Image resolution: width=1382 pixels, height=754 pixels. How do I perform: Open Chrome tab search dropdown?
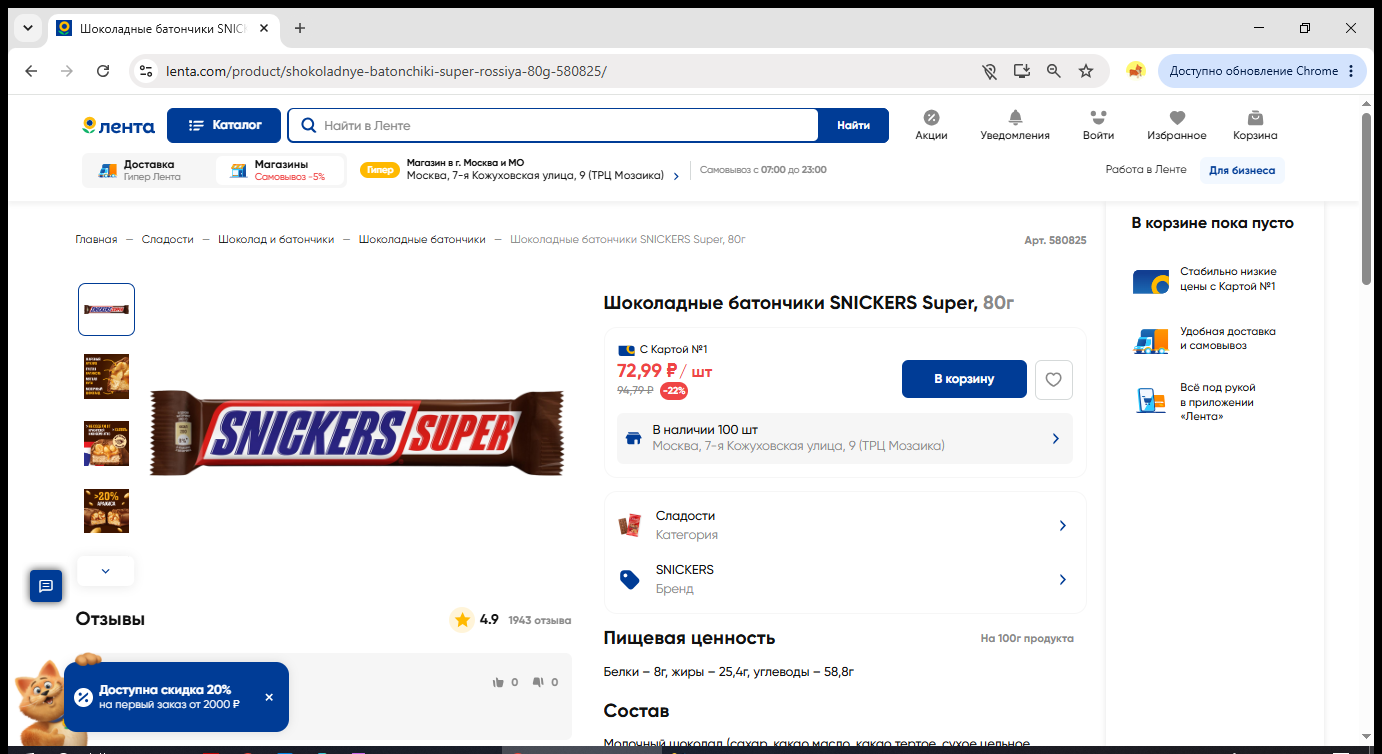(x=28, y=28)
